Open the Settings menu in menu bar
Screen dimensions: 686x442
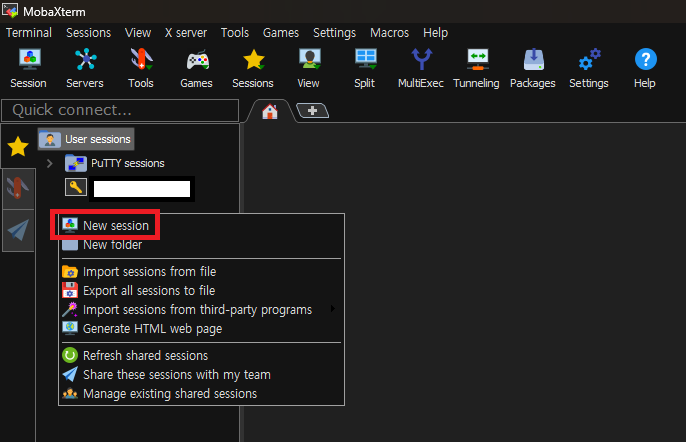point(335,33)
